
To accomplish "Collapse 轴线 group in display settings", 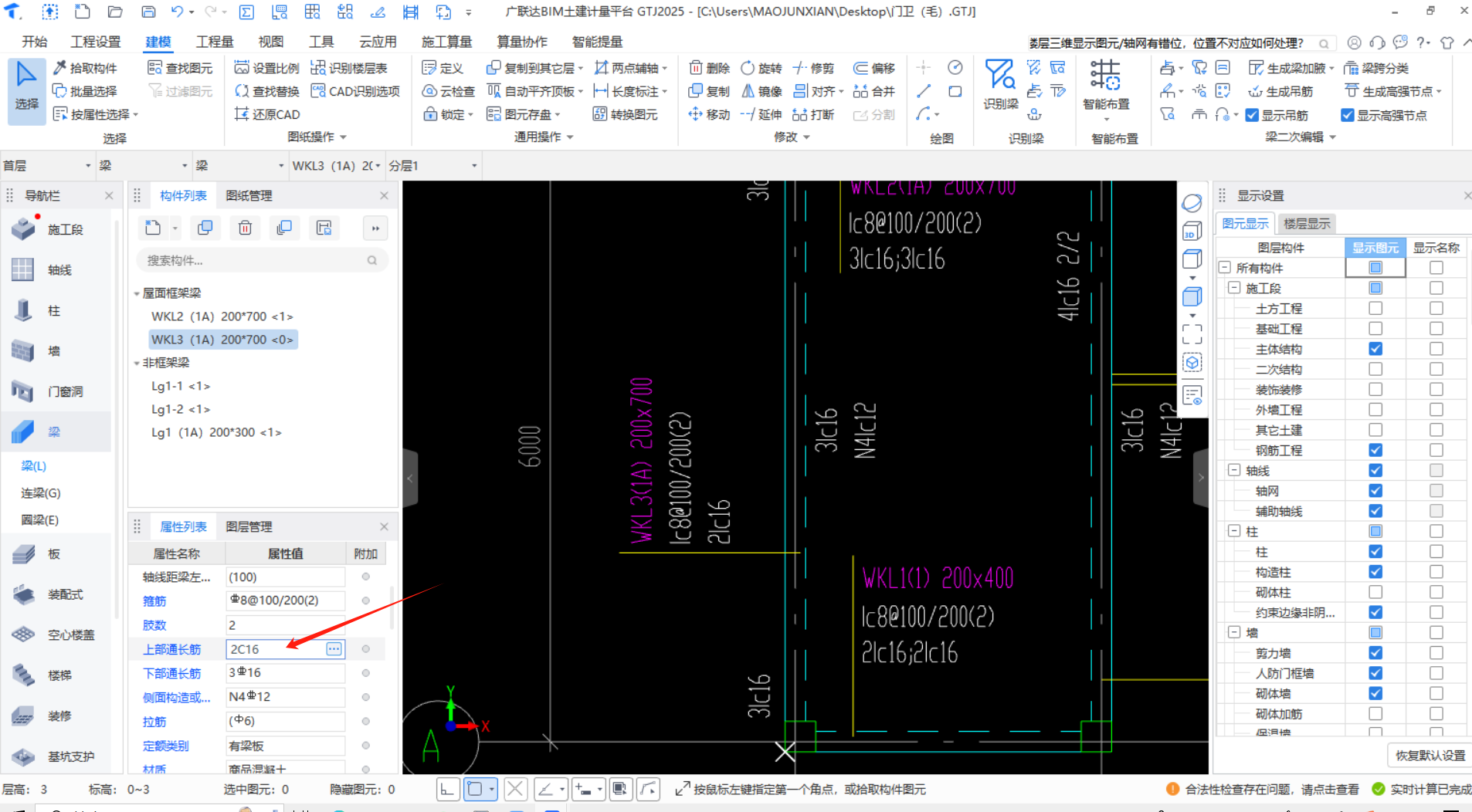I will tap(1234, 470).
